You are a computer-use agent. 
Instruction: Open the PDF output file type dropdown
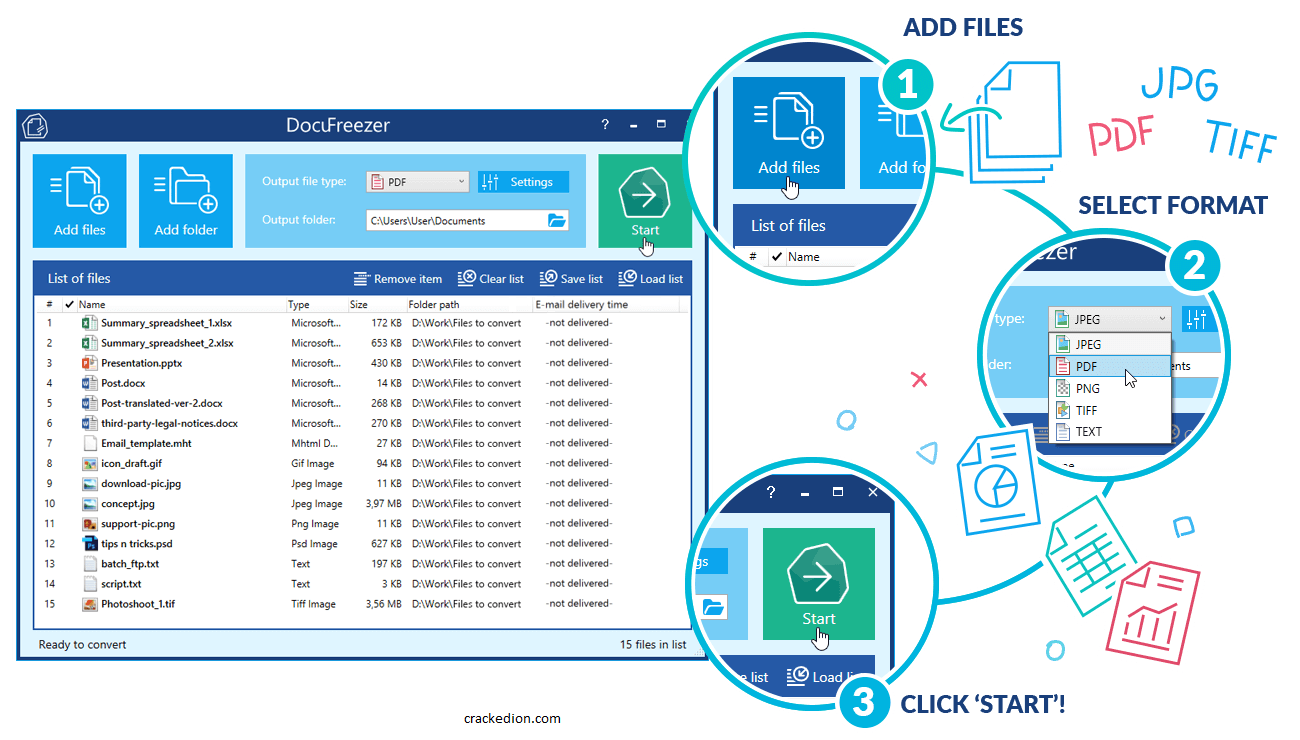418,182
